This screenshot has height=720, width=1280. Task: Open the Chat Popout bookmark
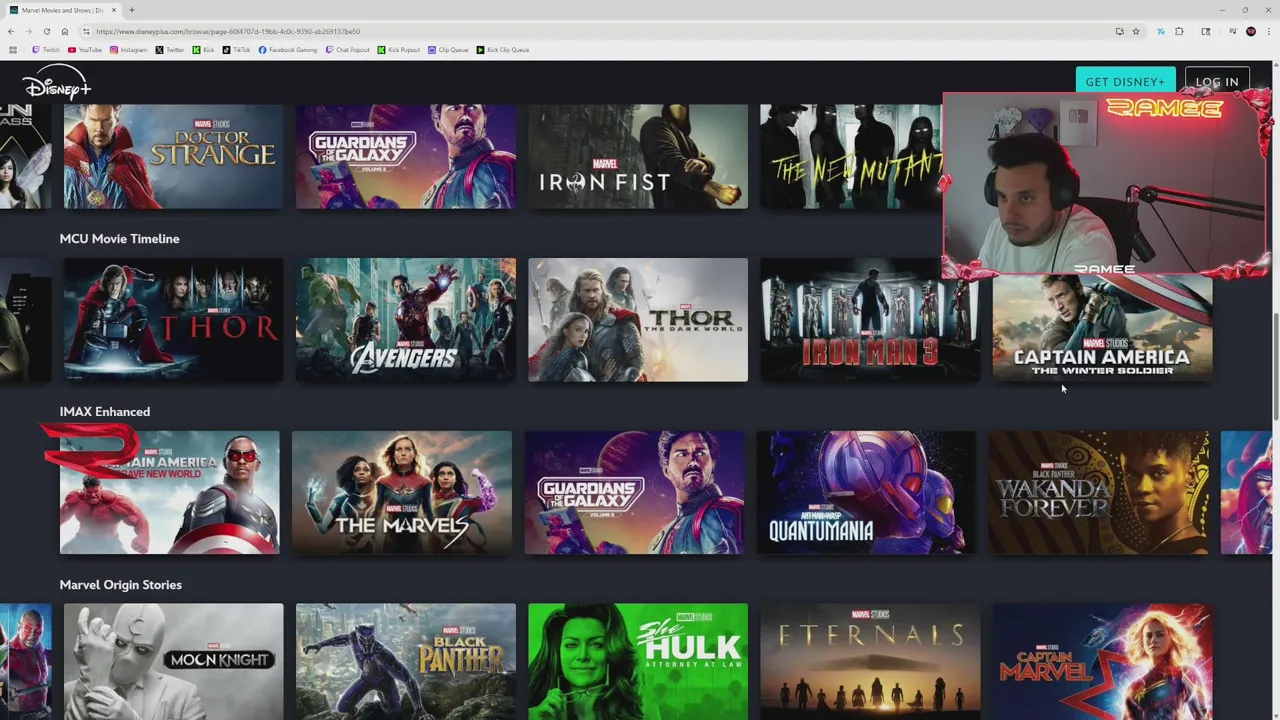347,50
